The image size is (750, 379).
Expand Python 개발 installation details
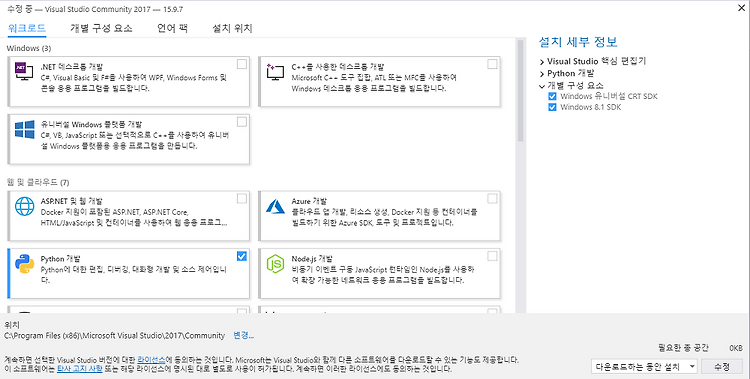tap(542, 74)
